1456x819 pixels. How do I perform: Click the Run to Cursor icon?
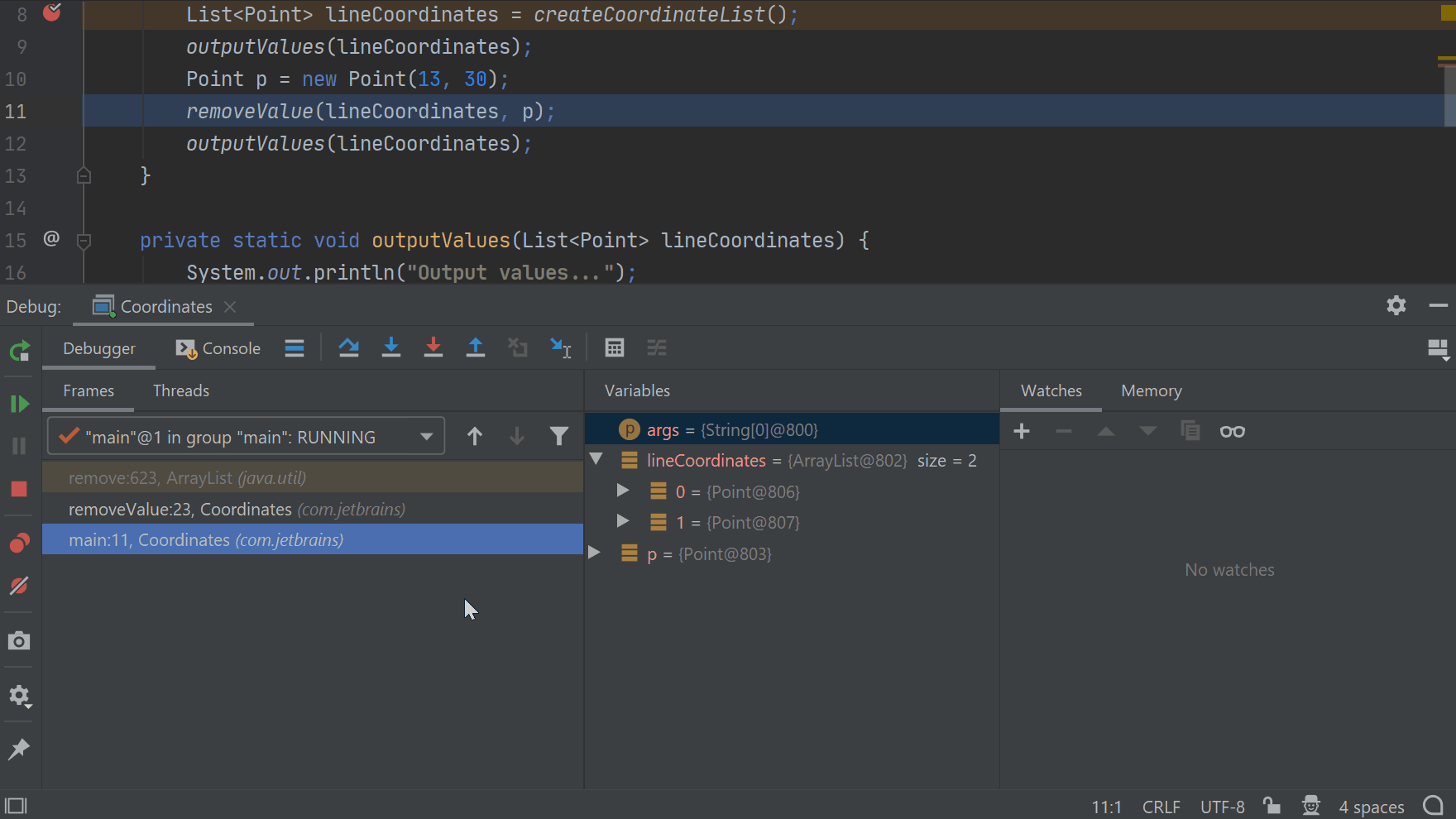coord(561,348)
